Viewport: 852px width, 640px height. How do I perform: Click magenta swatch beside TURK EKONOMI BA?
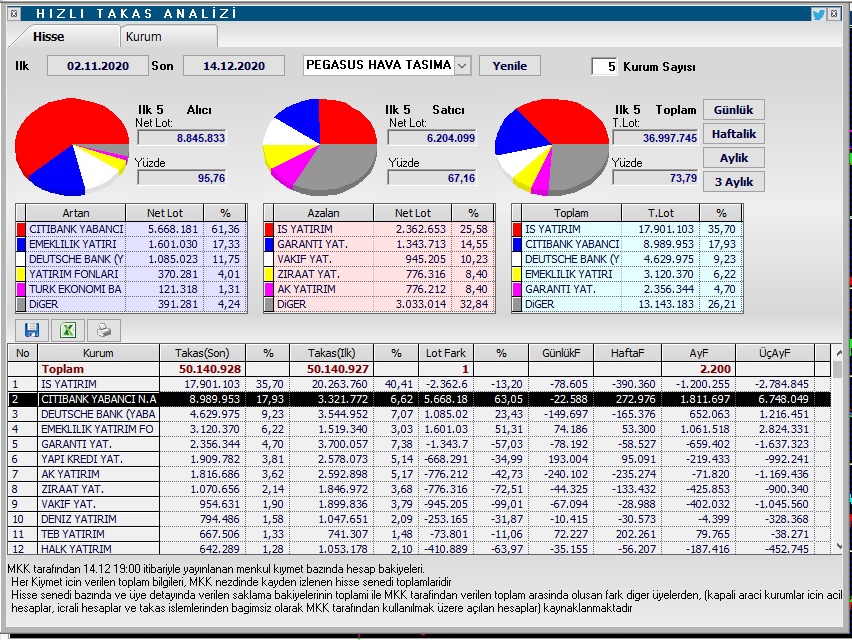point(21,289)
